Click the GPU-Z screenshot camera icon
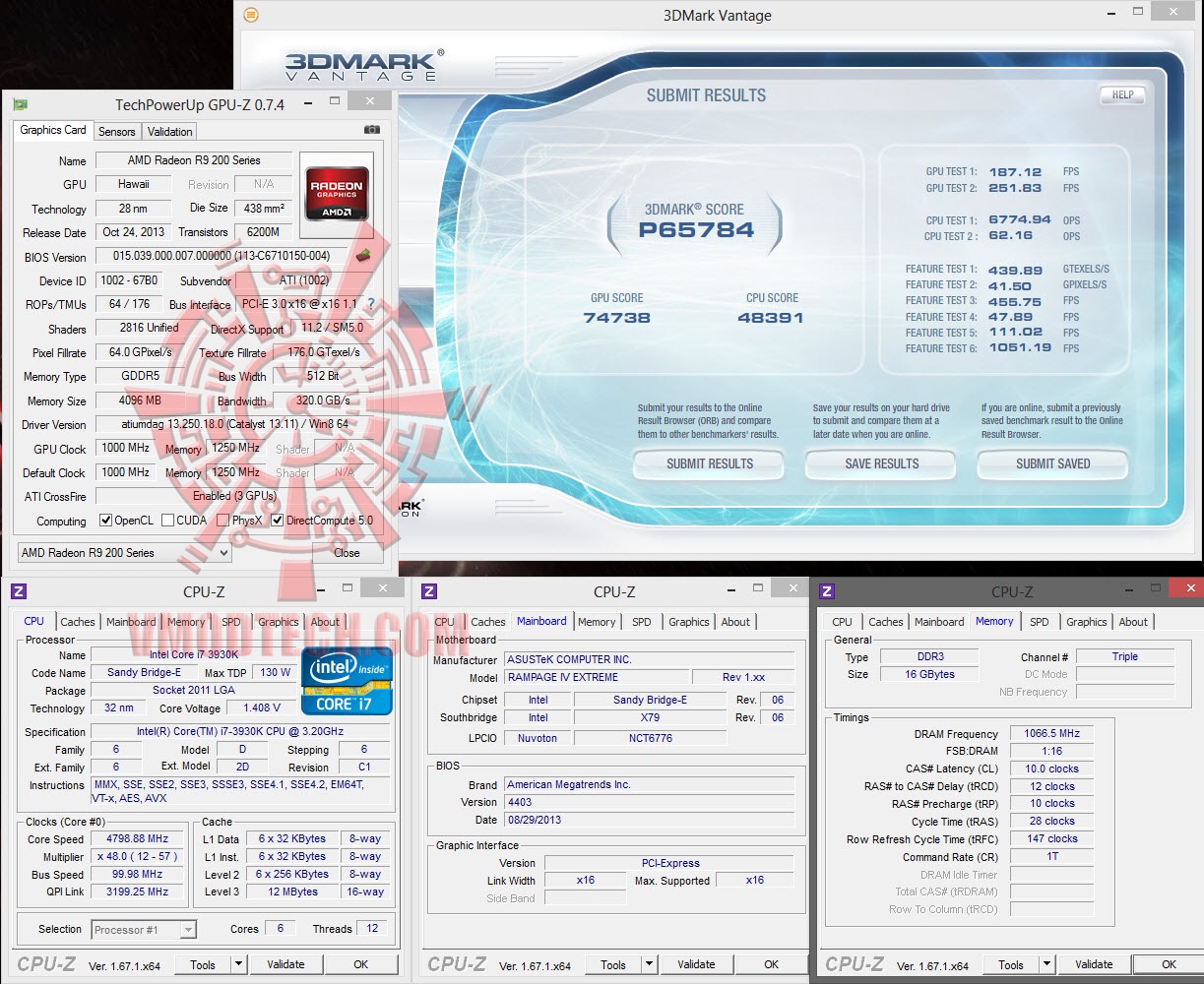This screenshot has width=1204, height=984. coord(371,129)
